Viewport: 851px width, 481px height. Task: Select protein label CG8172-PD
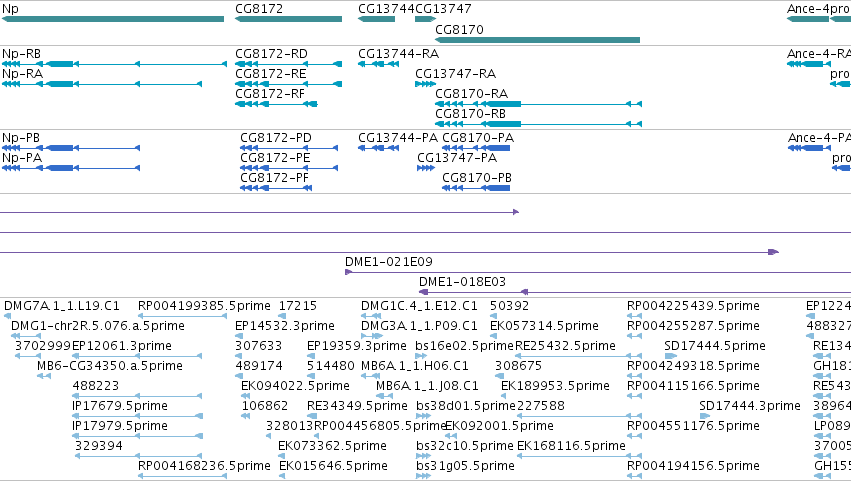pos(276,138)
